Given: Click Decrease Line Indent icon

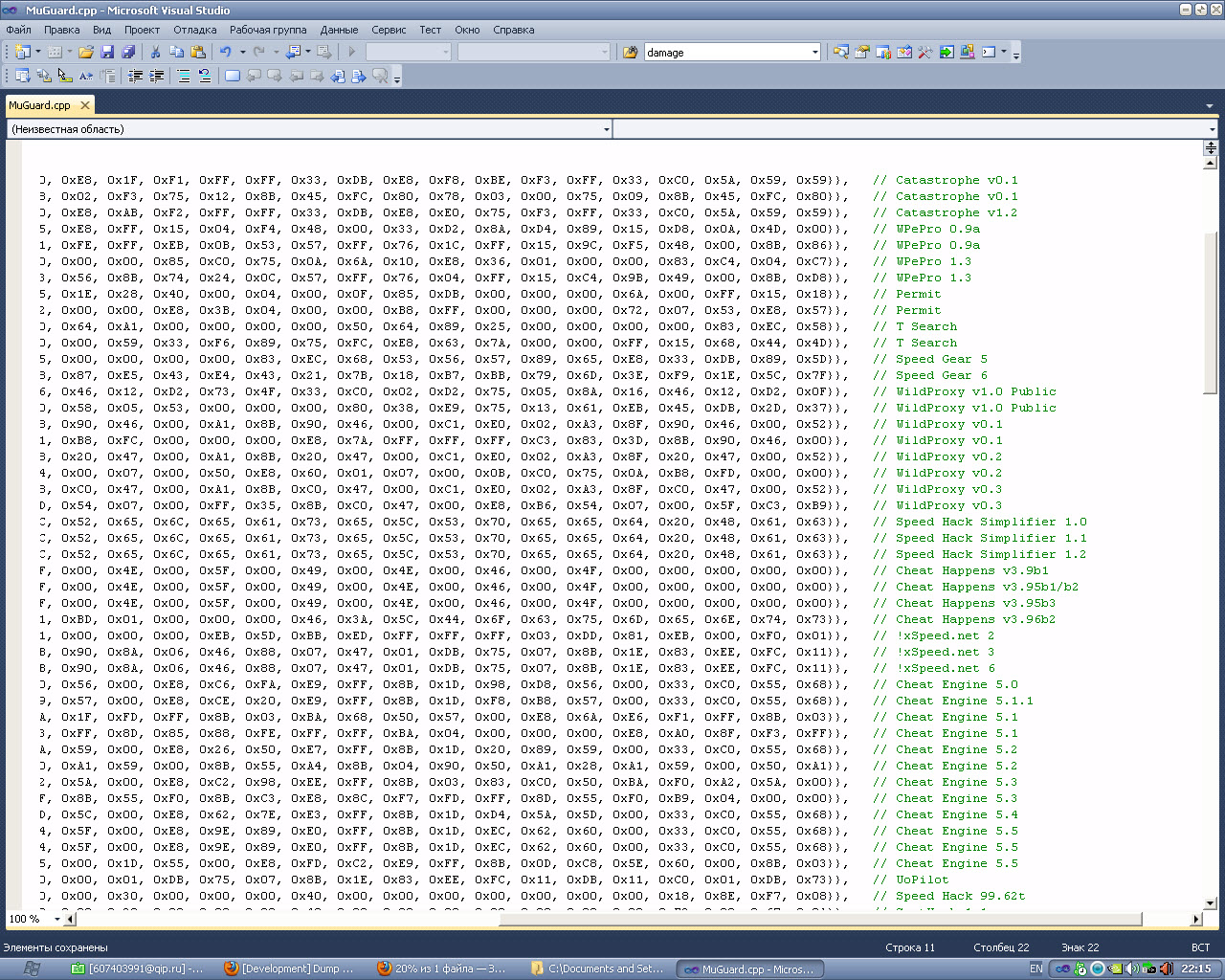Looking at the screenshot, I should tap(135, 76).
